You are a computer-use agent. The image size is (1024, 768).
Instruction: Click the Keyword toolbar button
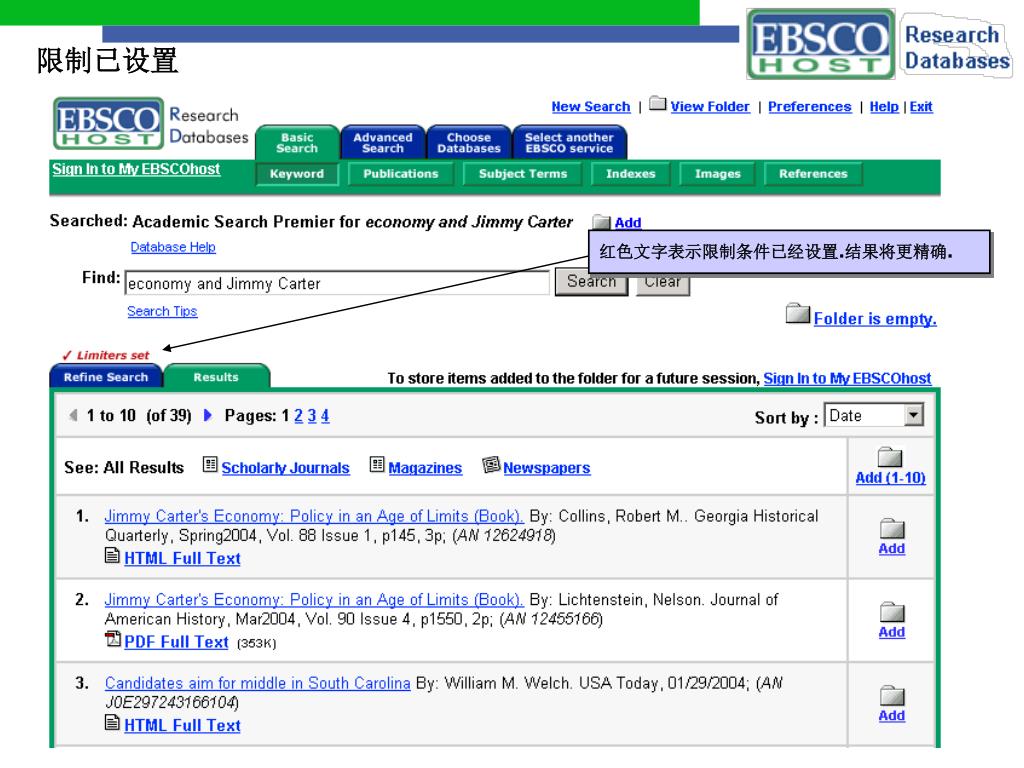tap(297, 174)
